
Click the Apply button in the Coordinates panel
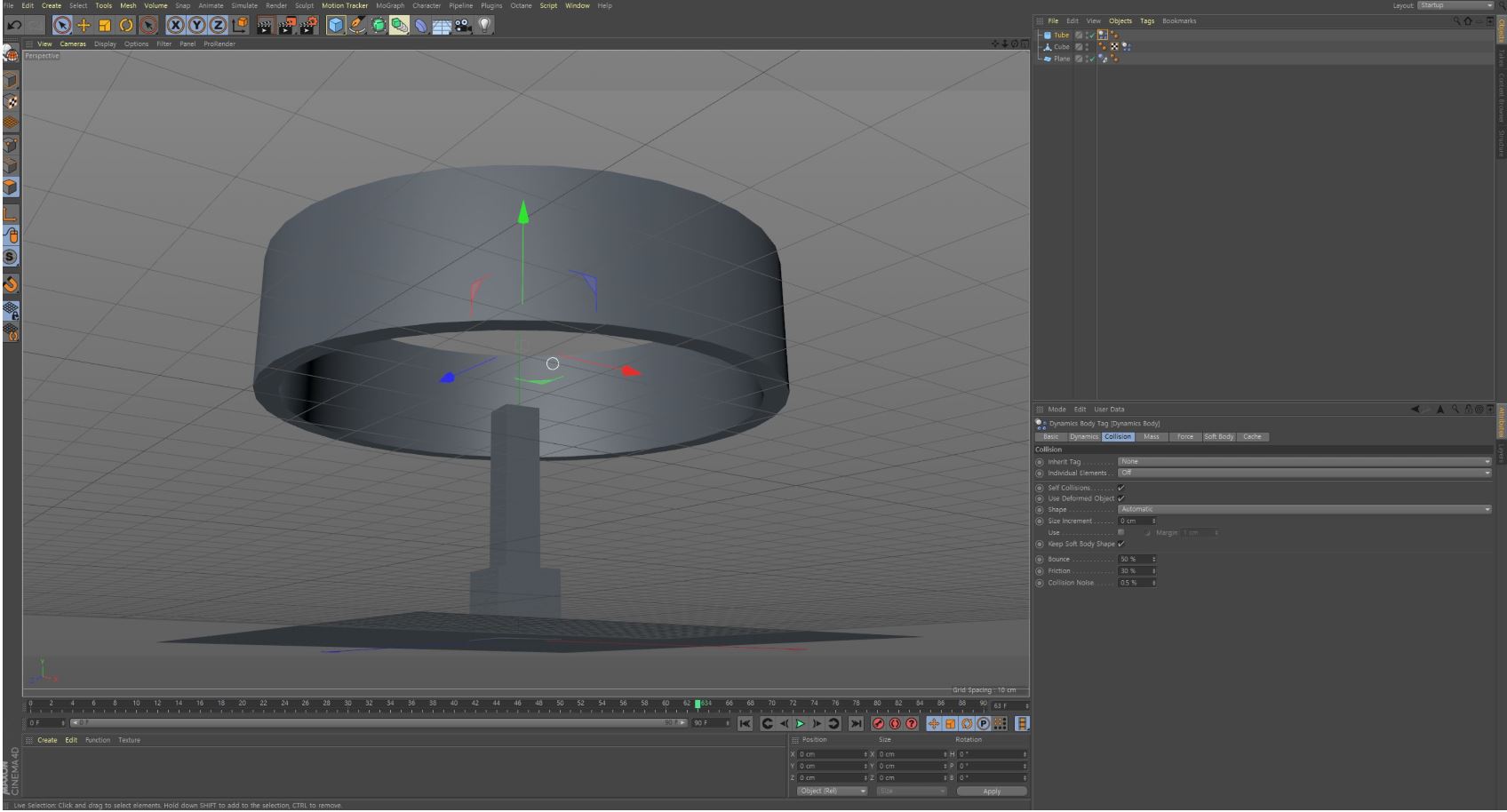991,791
